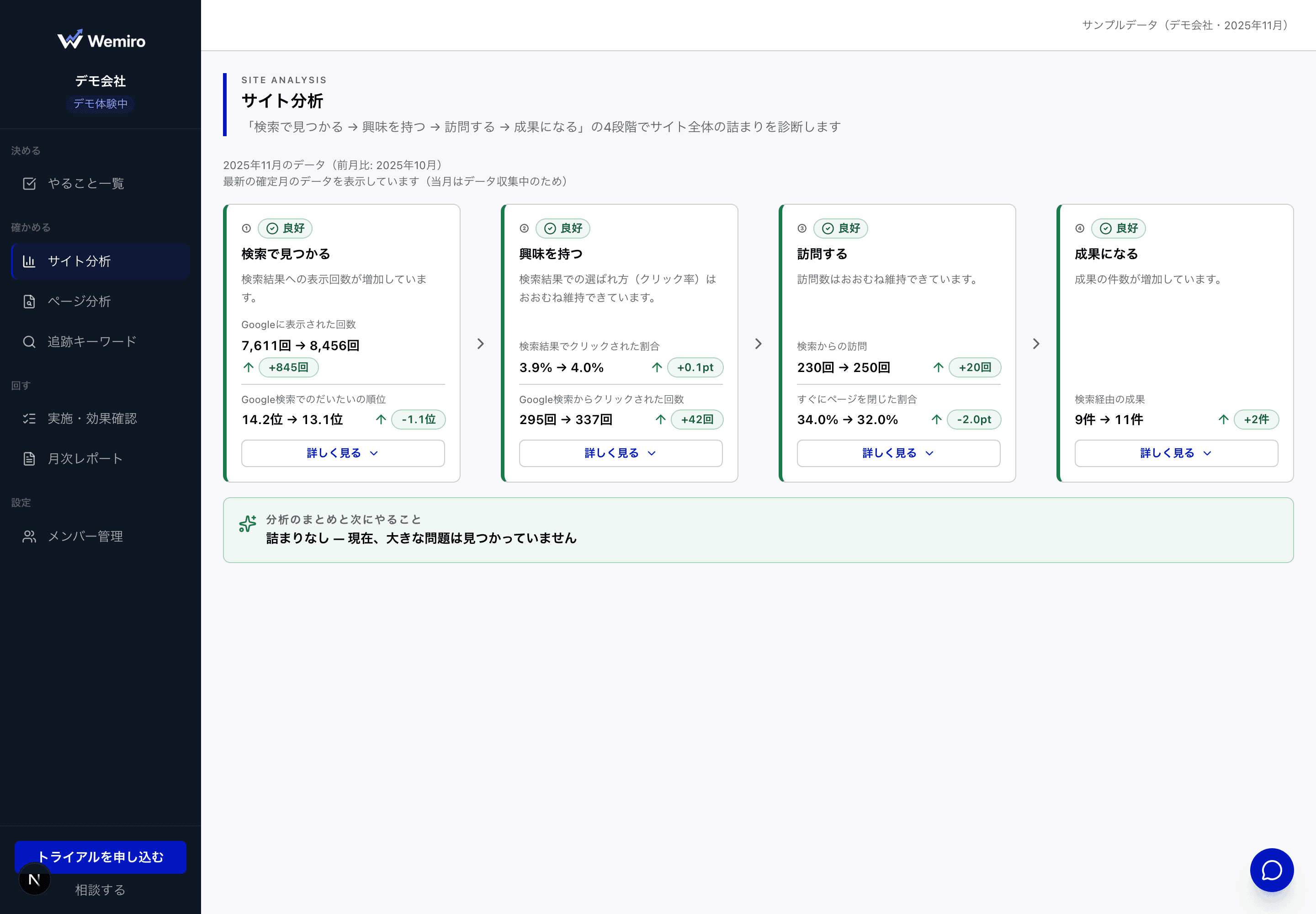Click the 追跡キーワード magnifier icon
Viewport: 1316px width, 914px height.
tap(29, 342)
